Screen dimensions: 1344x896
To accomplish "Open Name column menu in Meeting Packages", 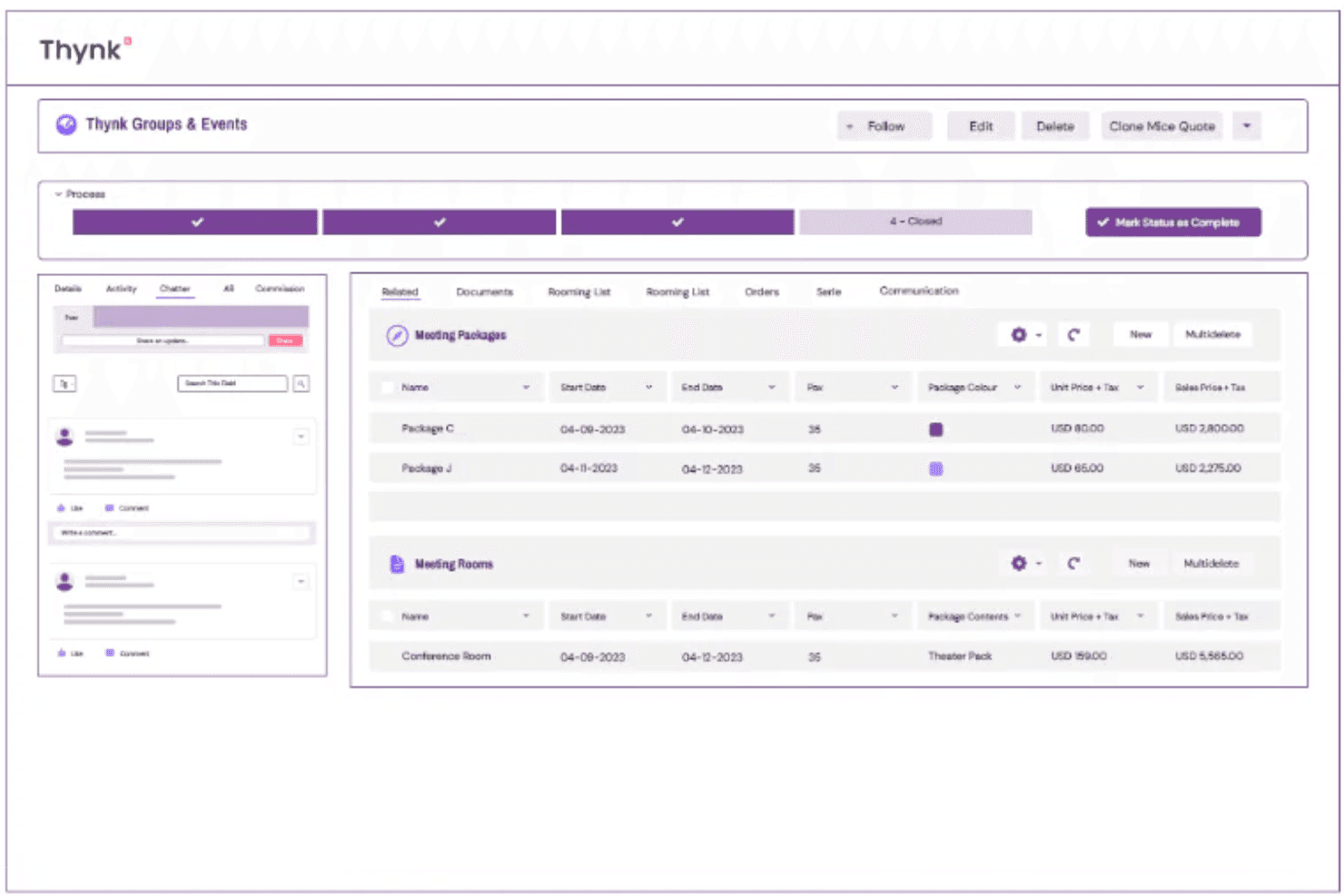I will click(x=526, y=388).
